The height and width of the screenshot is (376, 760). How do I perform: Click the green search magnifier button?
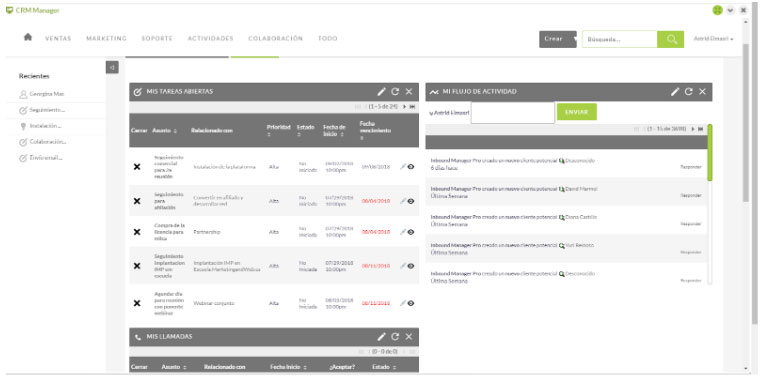pyautogui.click(x=671, y=39)
